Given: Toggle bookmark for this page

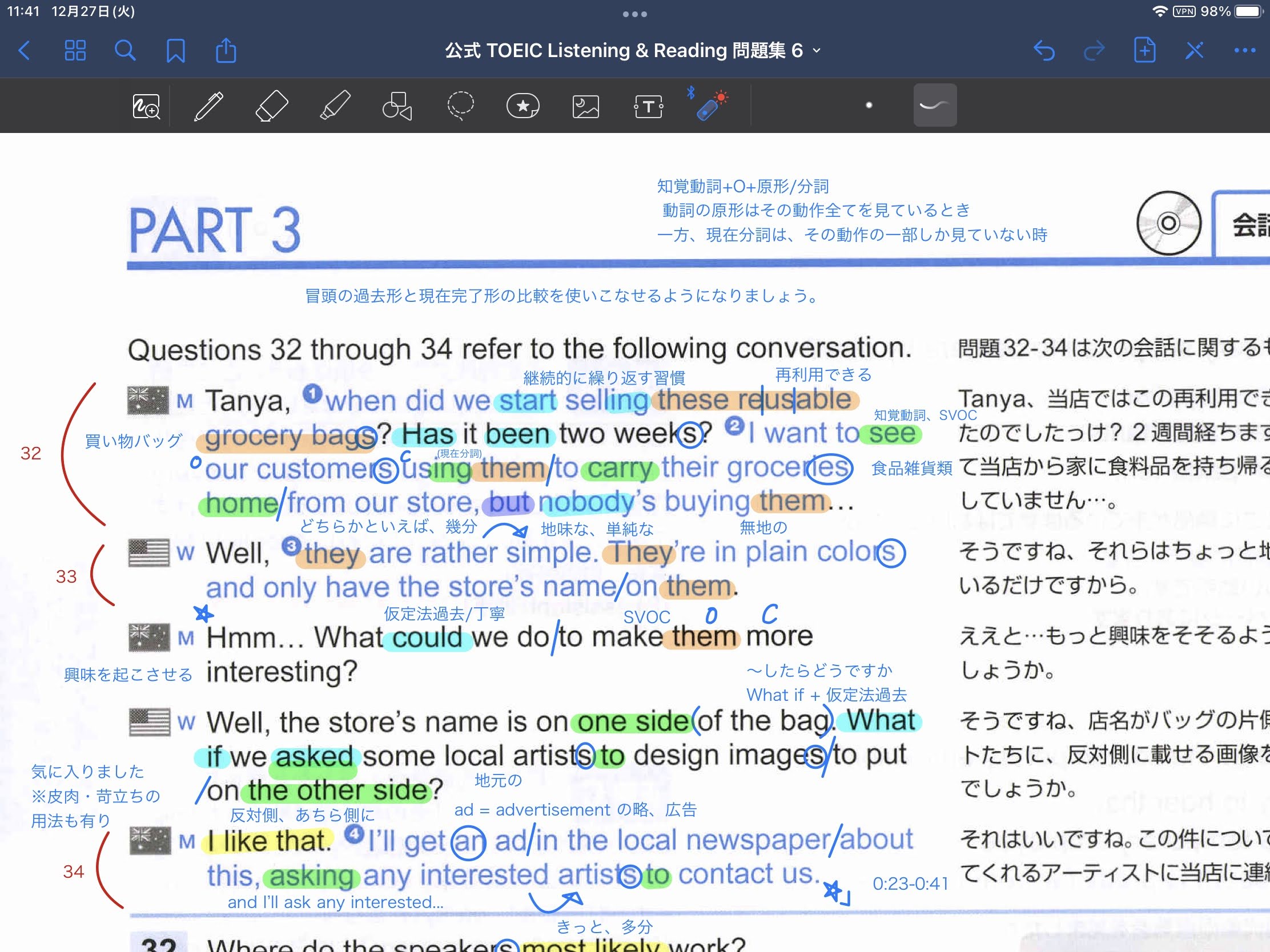Looking at the screenshot, I should point(176,51).
